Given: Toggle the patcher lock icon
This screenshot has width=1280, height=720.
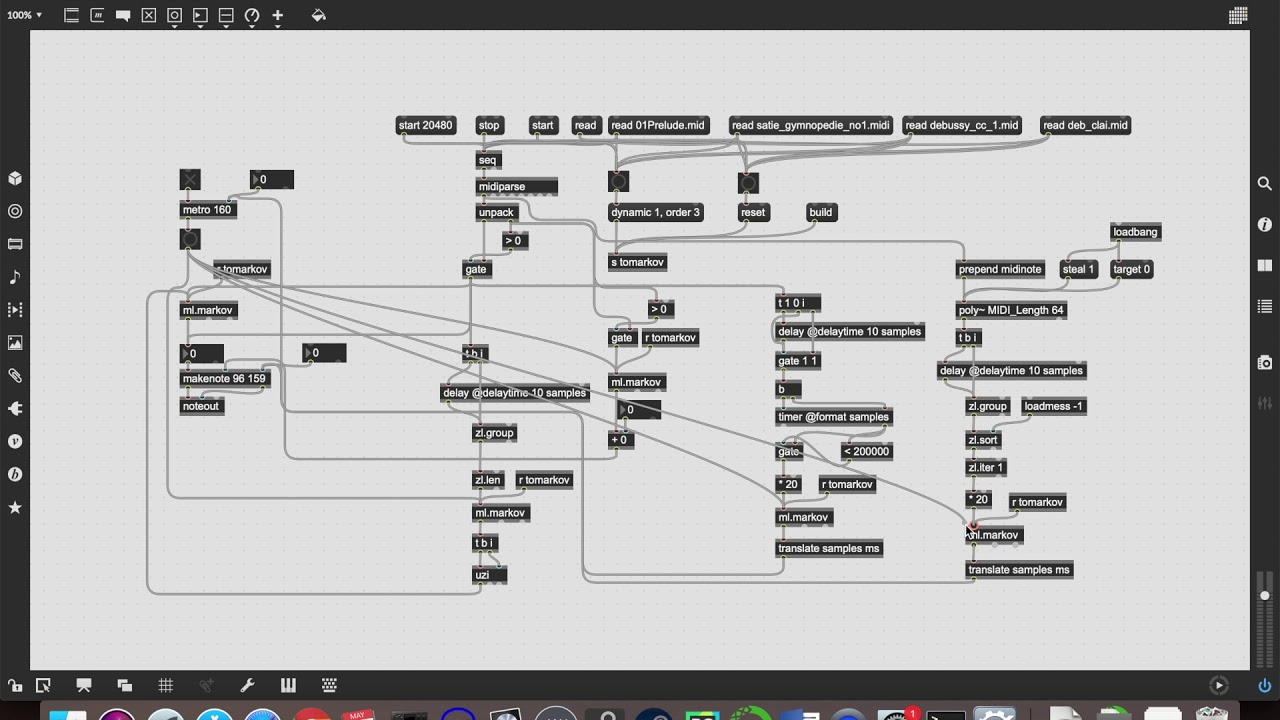Looking at the screenshot, I should [x=15, y=685].
